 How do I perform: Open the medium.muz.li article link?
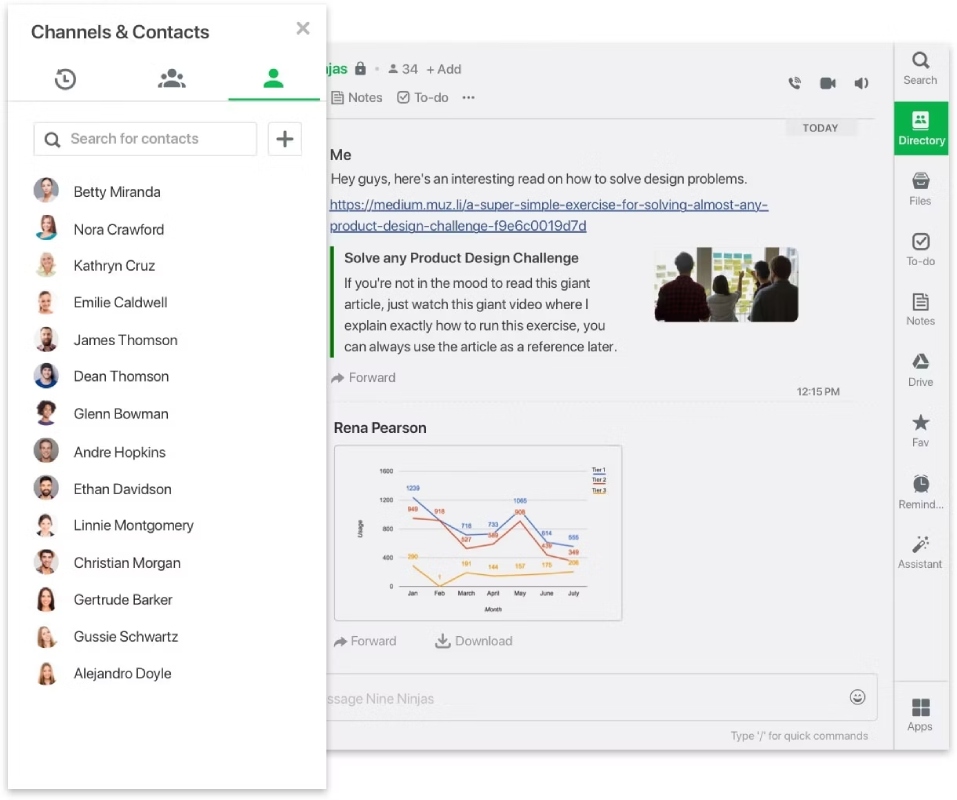pyautogui.click(x=549, y=215)
